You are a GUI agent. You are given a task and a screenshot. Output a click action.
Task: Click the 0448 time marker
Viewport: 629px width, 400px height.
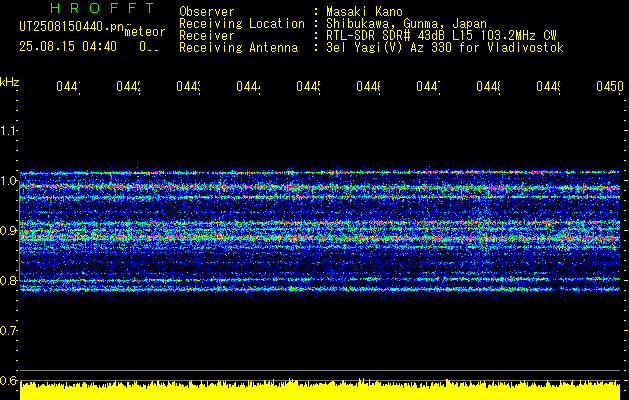point(489,86)
